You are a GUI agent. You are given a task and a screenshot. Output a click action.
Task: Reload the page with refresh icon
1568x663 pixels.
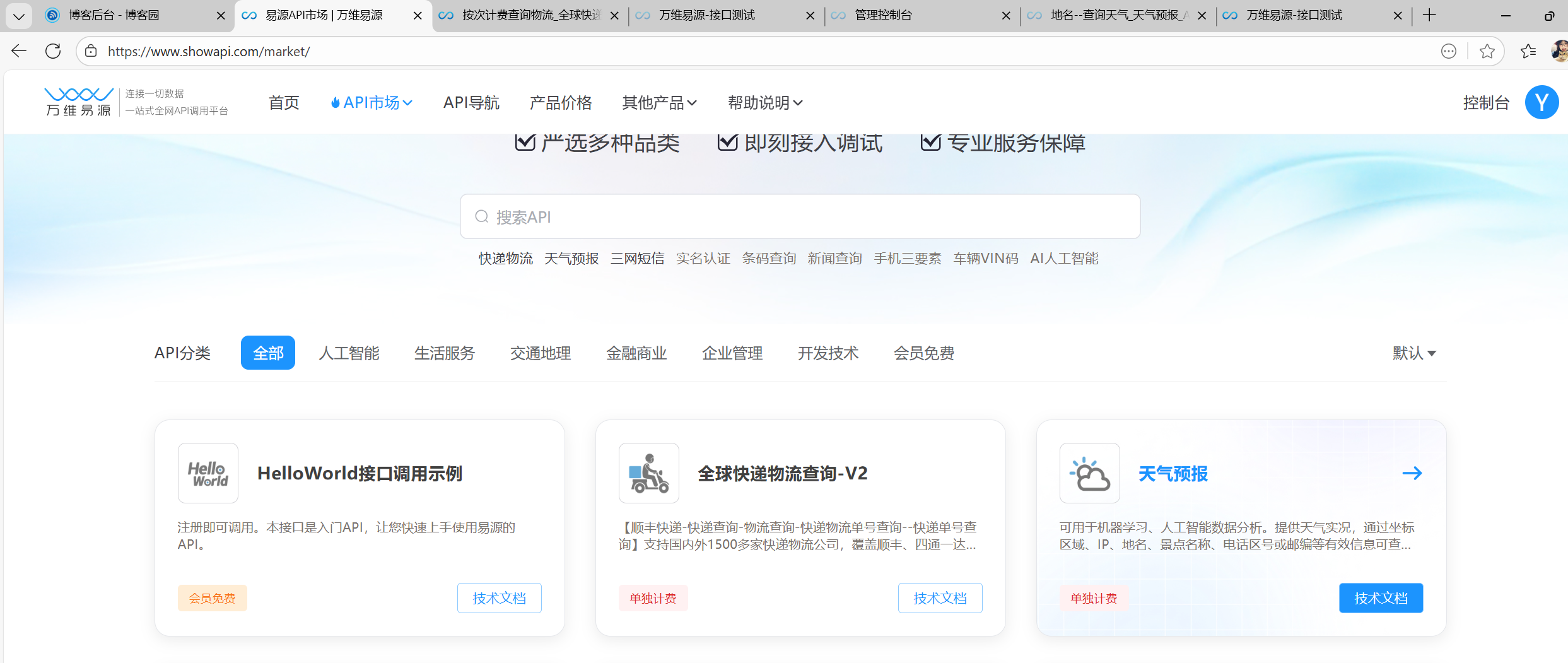click(x=53, y=51)
